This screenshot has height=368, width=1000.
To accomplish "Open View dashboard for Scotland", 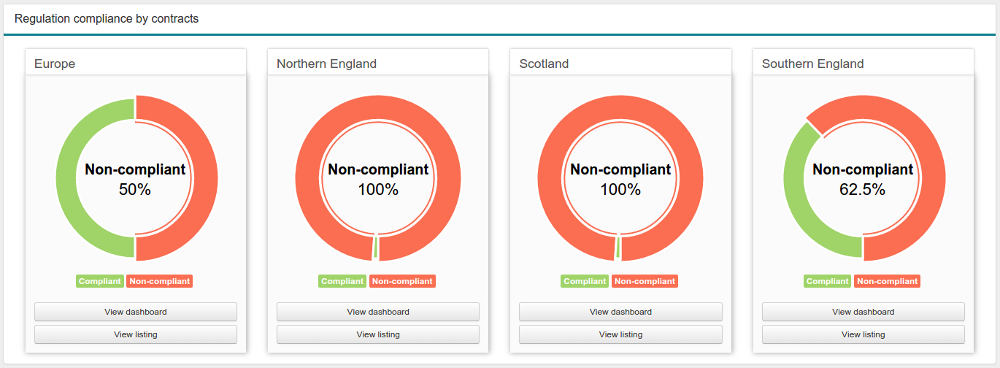I will coord(621,312).
